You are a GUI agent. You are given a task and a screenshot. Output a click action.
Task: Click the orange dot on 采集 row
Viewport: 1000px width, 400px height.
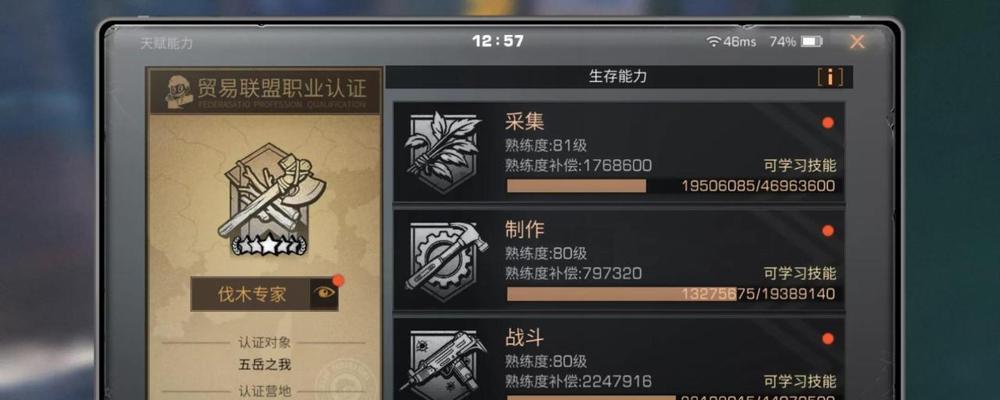pos(828,122)
